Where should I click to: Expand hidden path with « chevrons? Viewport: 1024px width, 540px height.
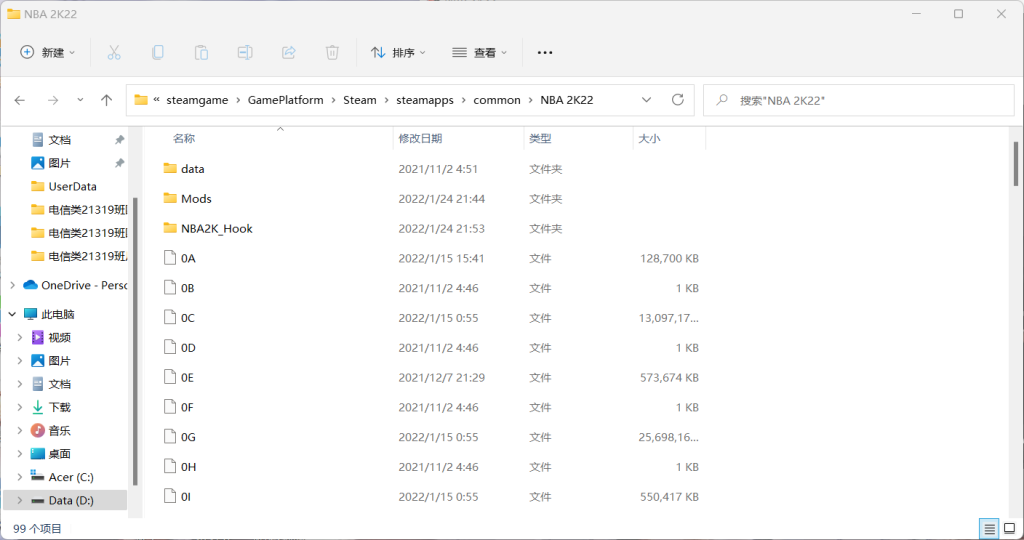coord(157,100)
